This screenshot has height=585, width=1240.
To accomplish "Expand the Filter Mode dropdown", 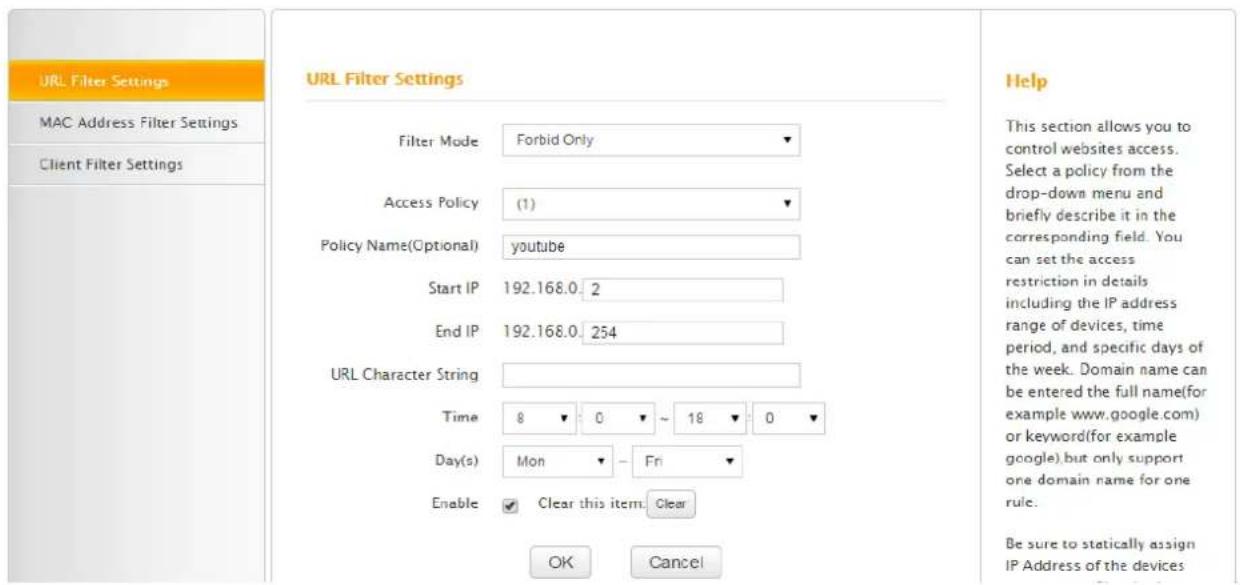I will pos(651,141).
